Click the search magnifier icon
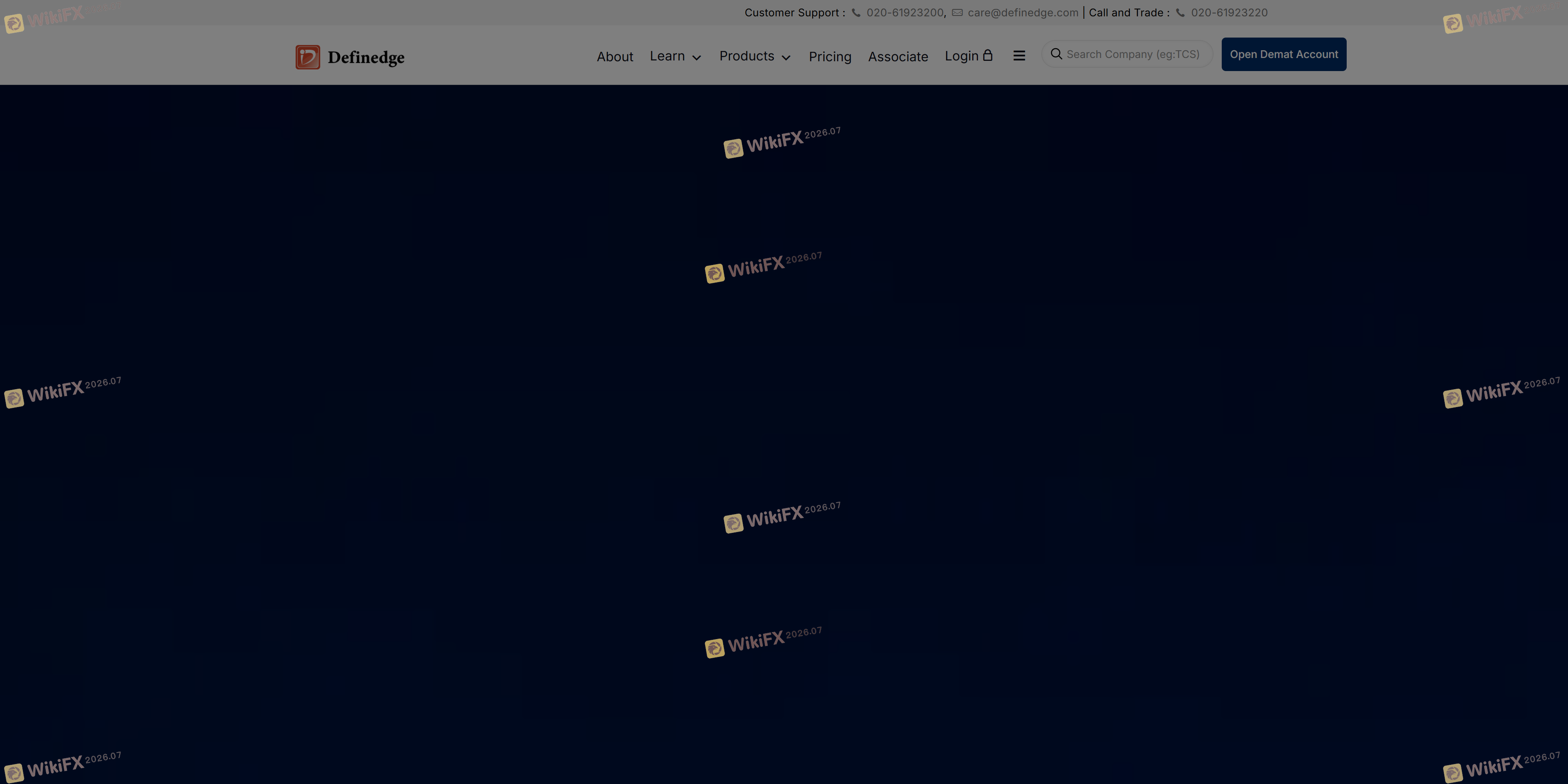The image size is (1568, 784). pos(1056,54)
